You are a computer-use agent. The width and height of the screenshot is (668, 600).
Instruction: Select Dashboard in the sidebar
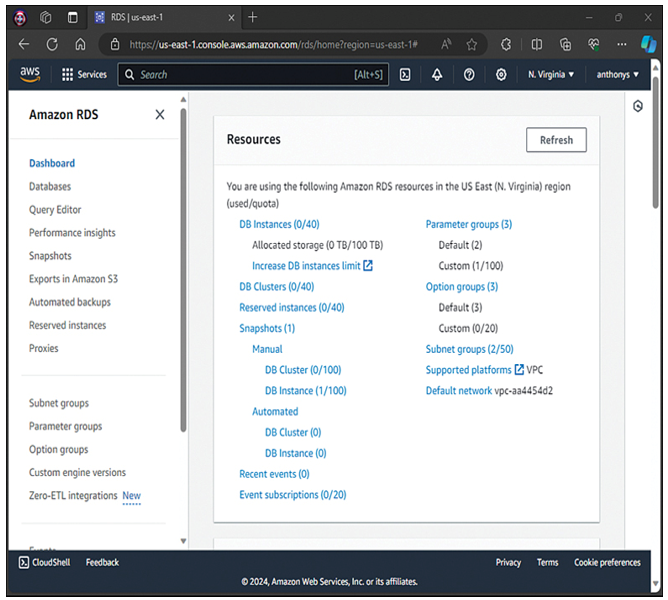pyautogui.click(x=52, y=163)
